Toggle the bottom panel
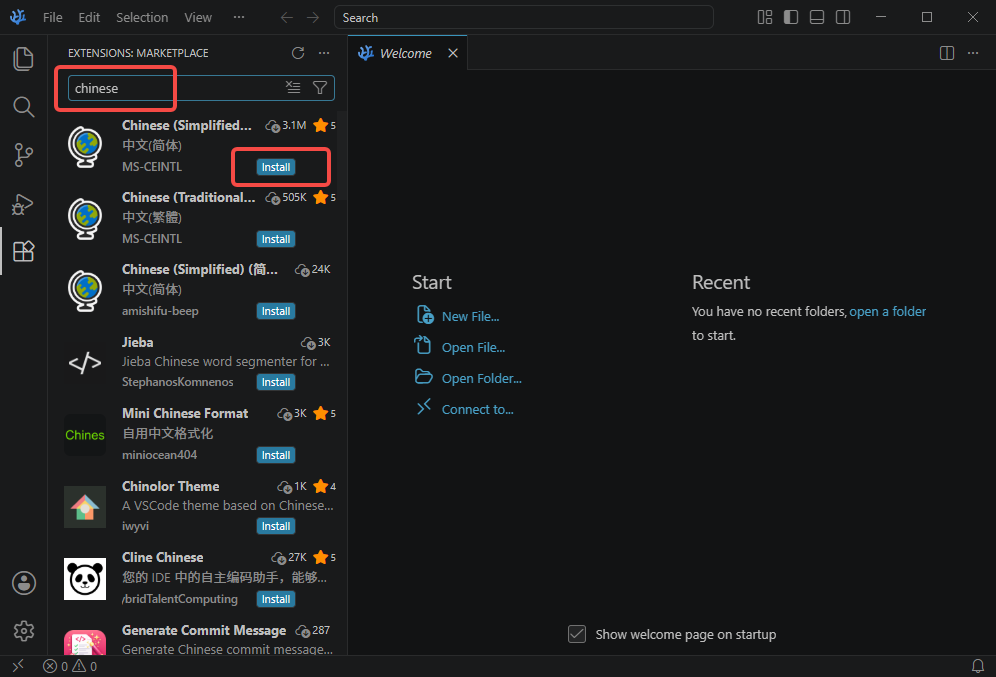The height and width of the screenshot is (677, 996). tap(817, 17)
